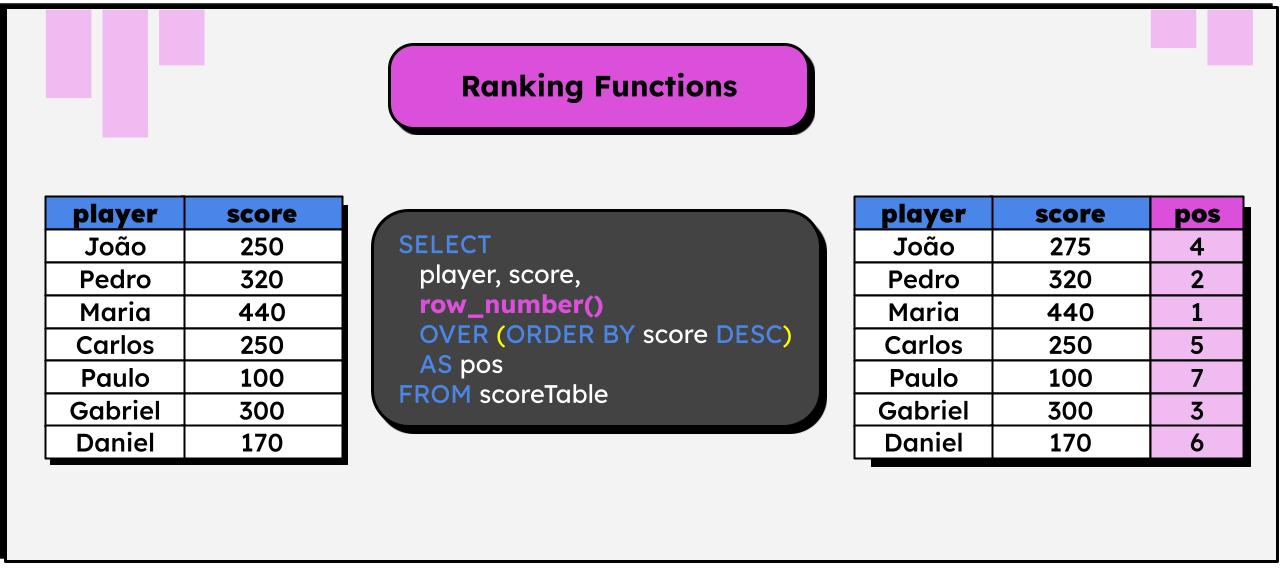The height and width of the screenshot is (569, 1282).
Task: Click pos value 5 in Carlos's row
Action: (x=1197, y=346)
